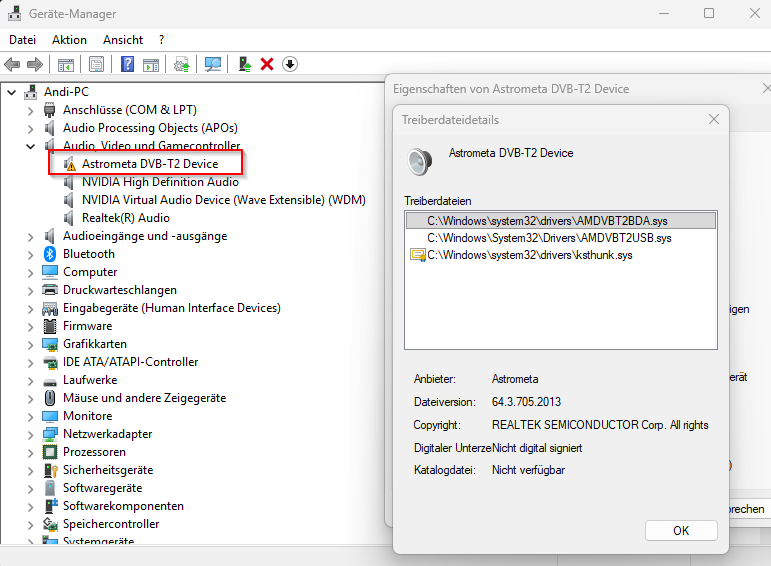
Task: Select NVIDIA High Definition Audio device
Action: [x=160, y=182]
